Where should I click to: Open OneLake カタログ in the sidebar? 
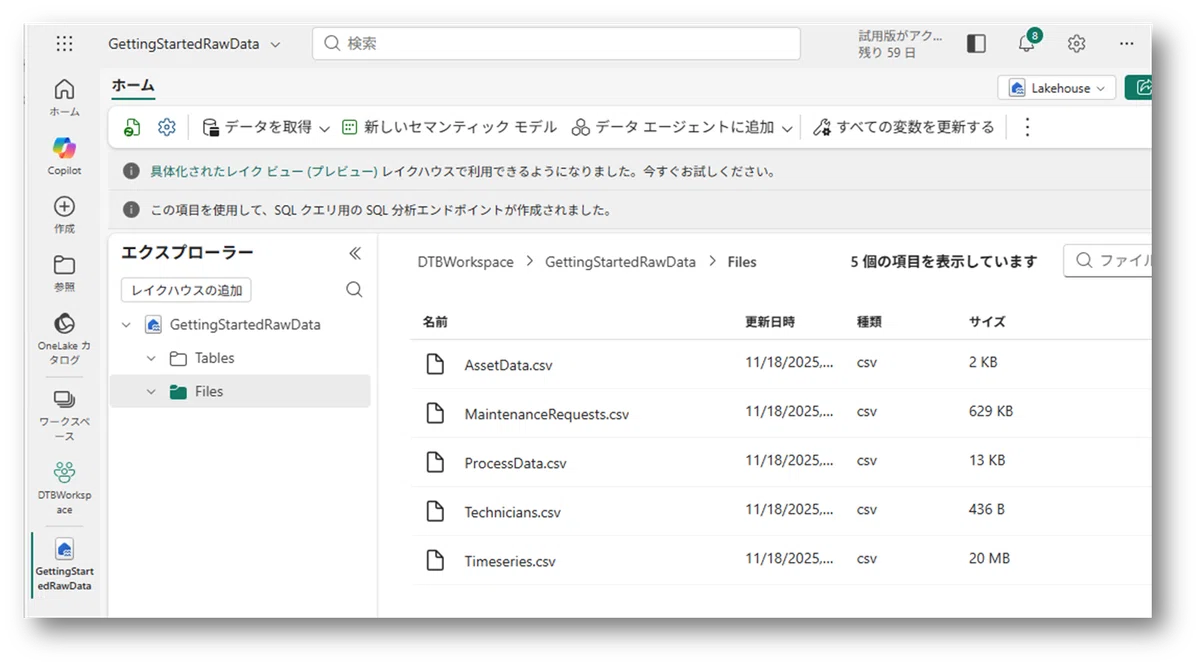coord(64,338)
